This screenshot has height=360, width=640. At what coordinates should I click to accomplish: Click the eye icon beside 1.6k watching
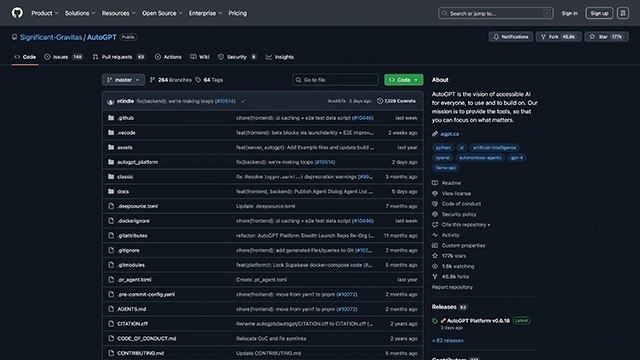pos(435,266)
